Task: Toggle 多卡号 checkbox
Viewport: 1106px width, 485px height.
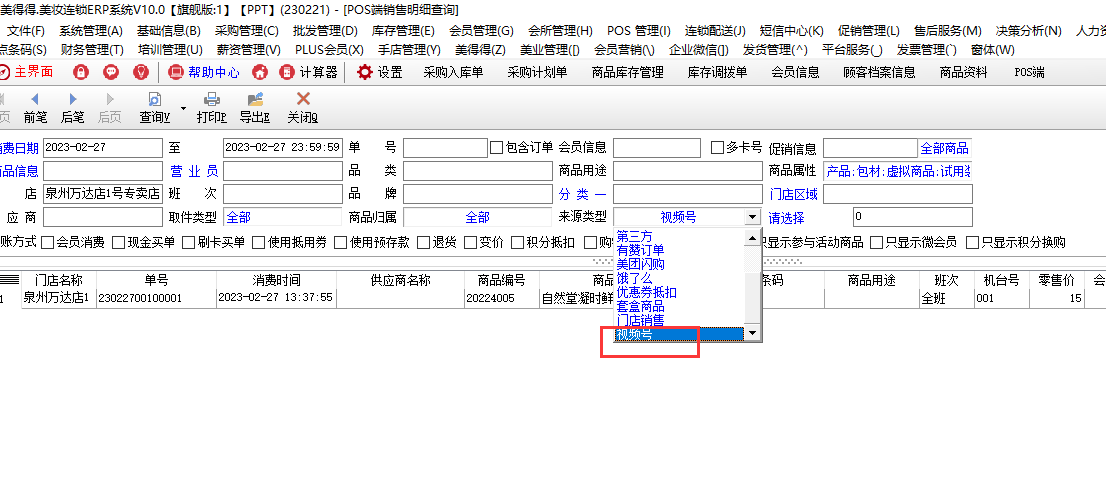Action: pos(717,147)
